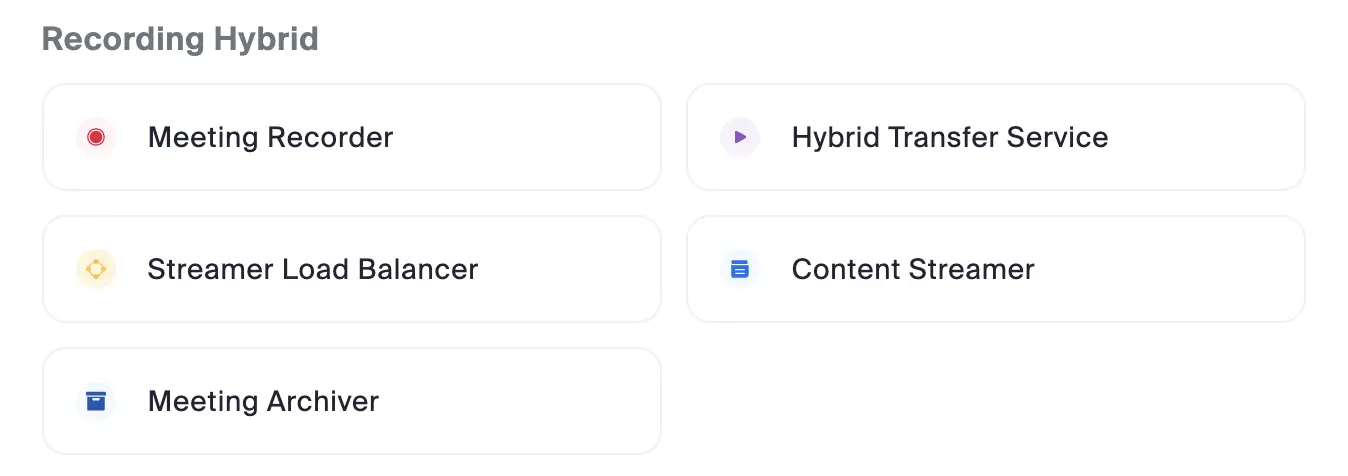This screenshot has width=1348, height=476.
Task: Click the "Meeting Recorder" label text
Action: (270, 137)
